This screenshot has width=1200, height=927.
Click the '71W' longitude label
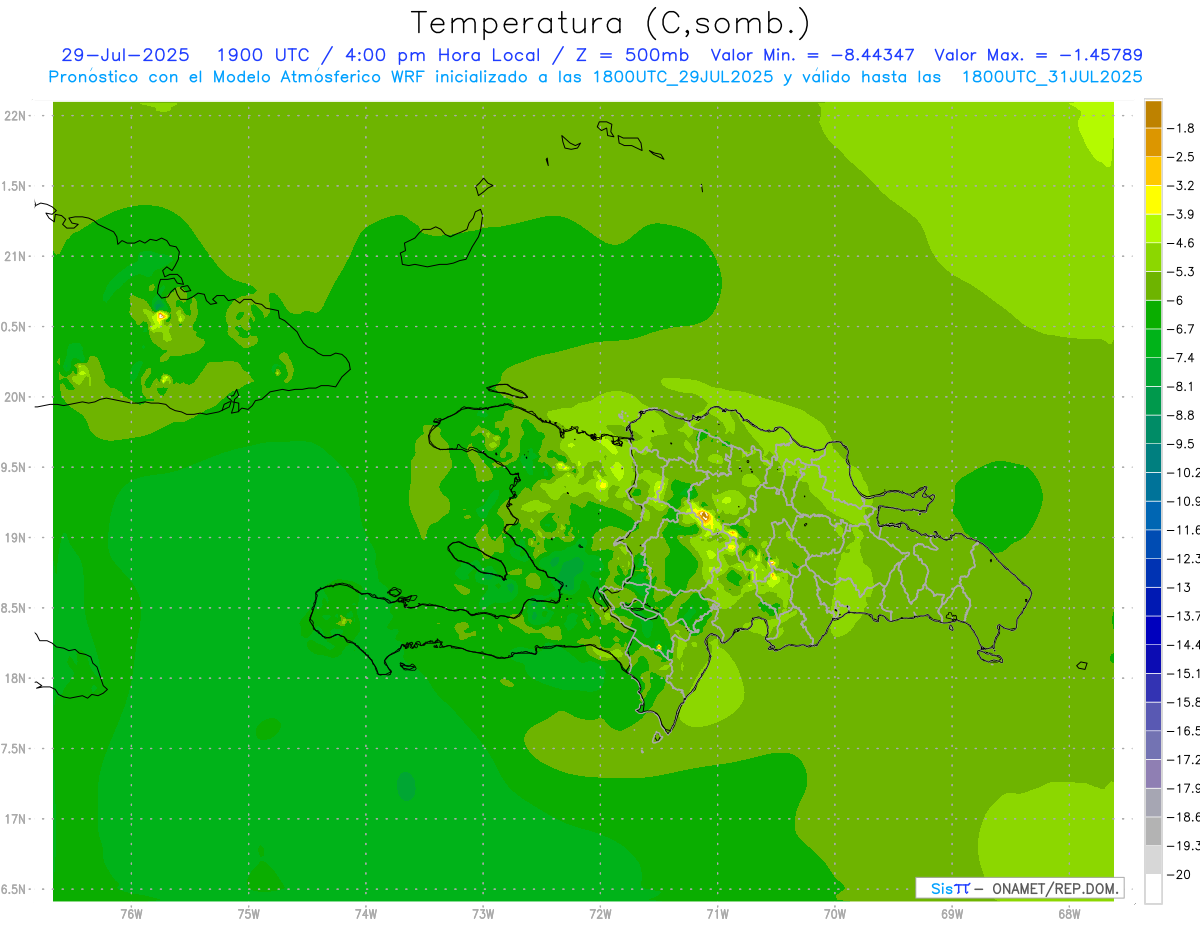[x=717, y=914]
